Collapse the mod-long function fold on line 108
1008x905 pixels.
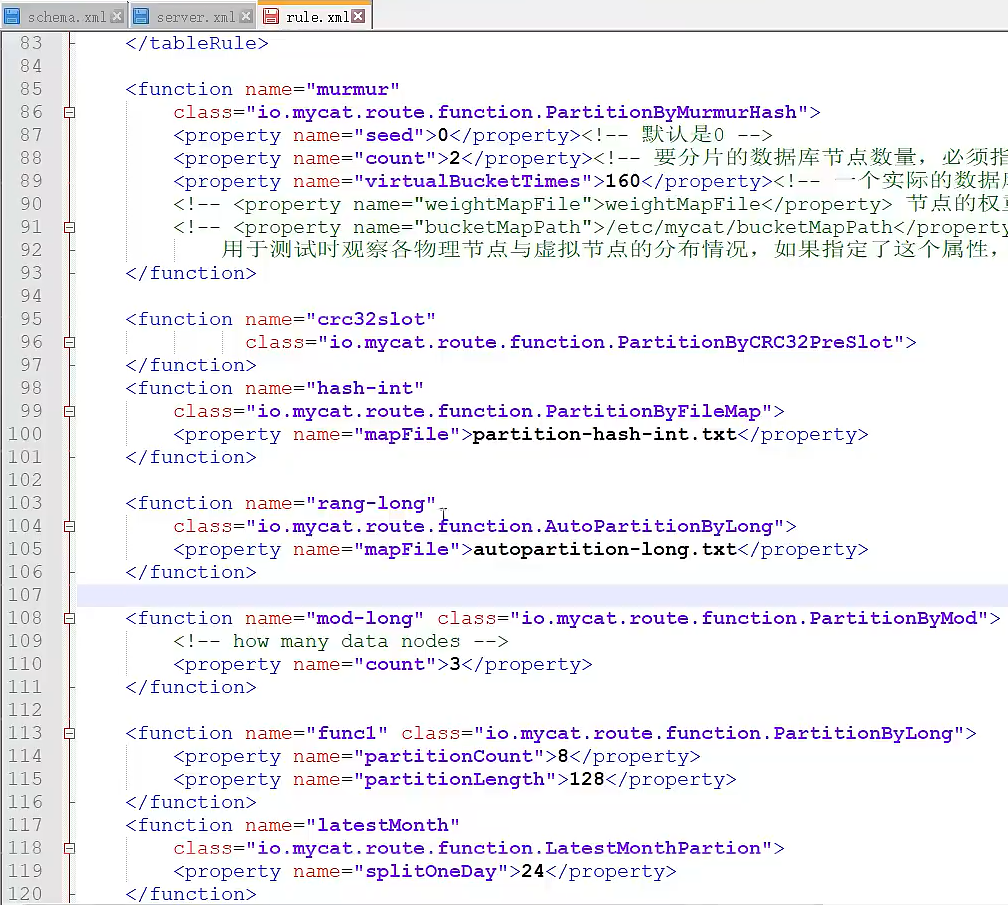tap(69, 618)
